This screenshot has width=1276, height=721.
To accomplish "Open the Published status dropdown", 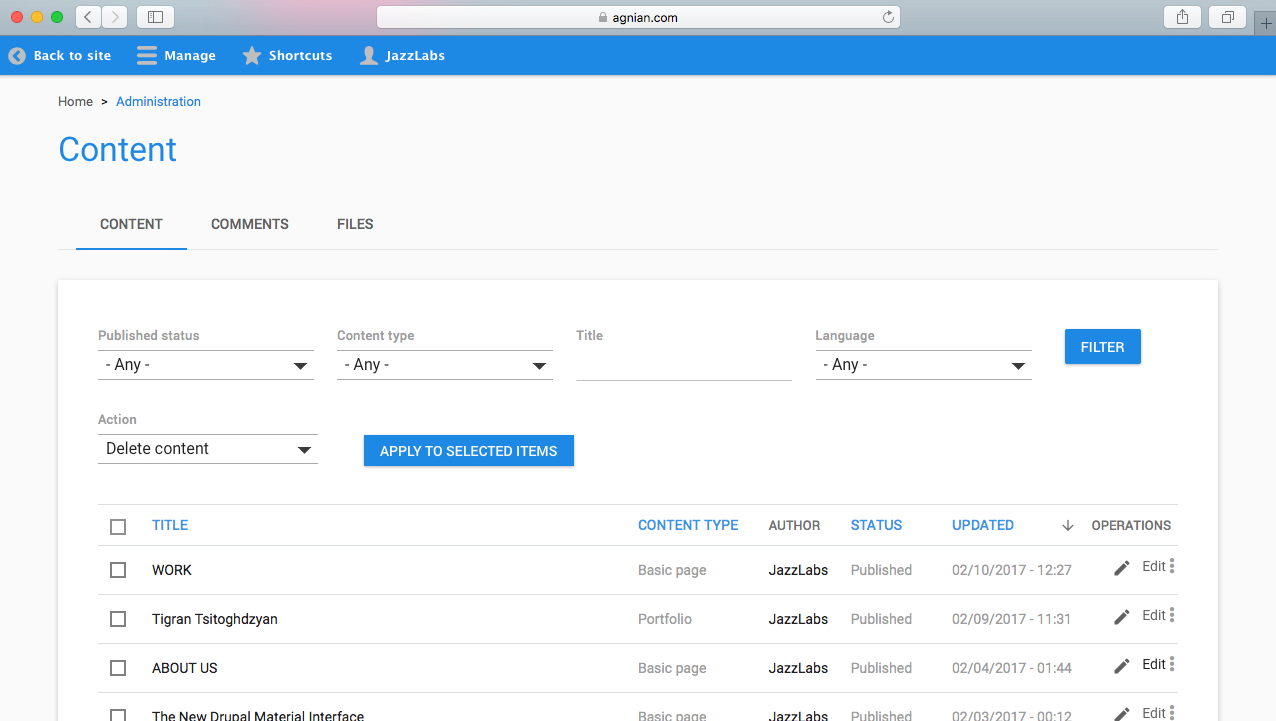I will point(205,364).
